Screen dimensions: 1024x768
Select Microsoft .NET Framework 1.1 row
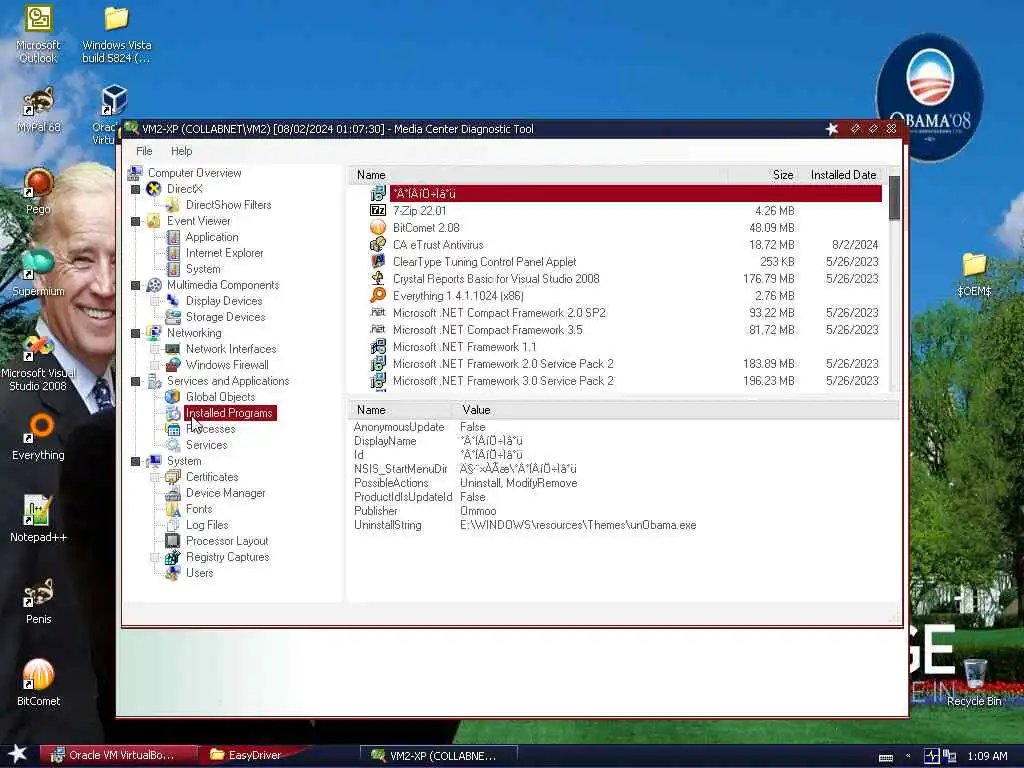point(624,347)
